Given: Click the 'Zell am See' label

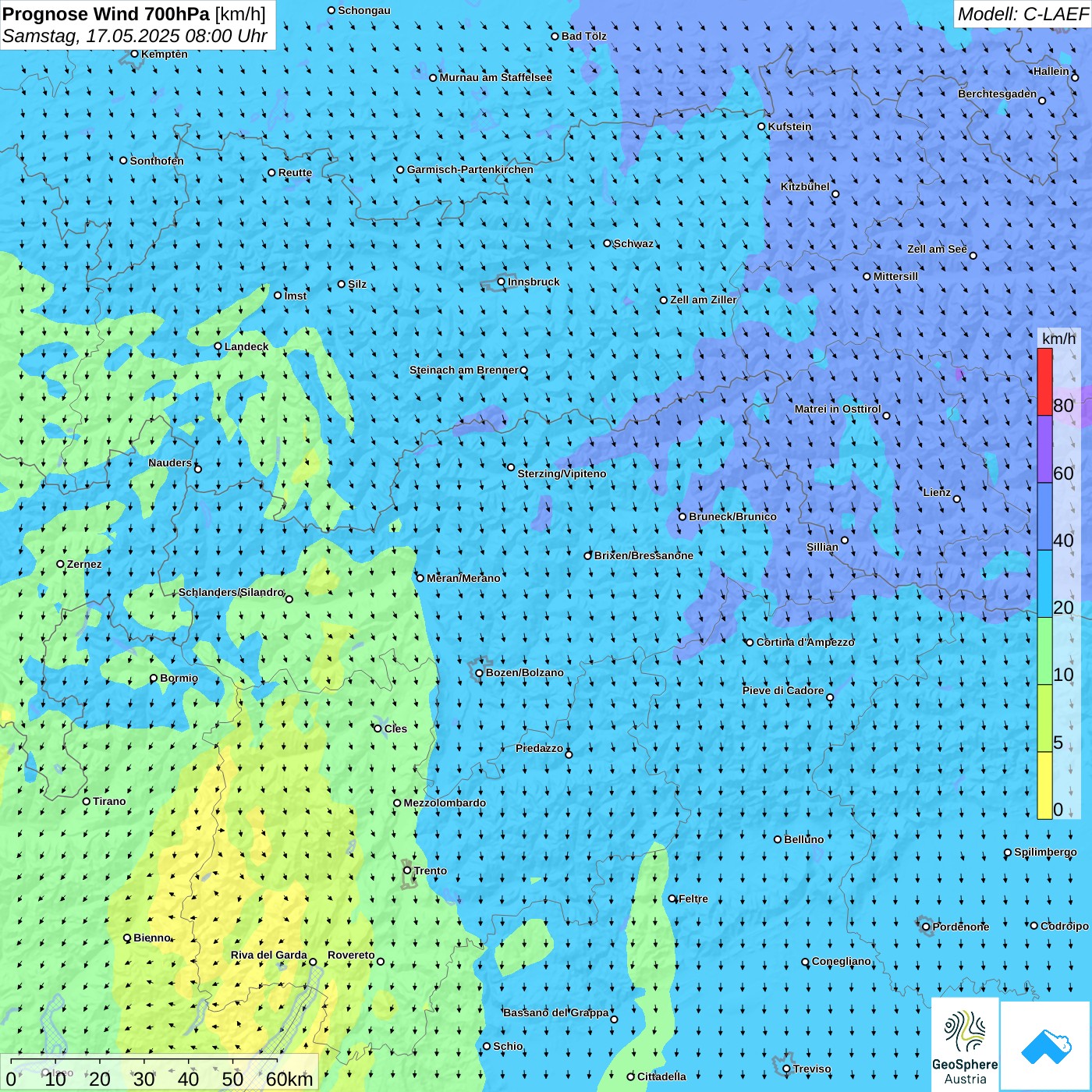Looking at the screenshot, I should pyautogui.click(x=937, y=249).
